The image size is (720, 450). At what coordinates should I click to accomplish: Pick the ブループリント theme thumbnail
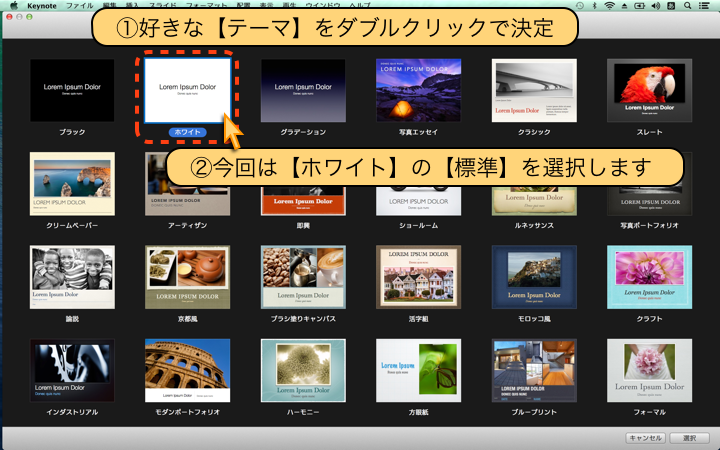tap(534, 371)
